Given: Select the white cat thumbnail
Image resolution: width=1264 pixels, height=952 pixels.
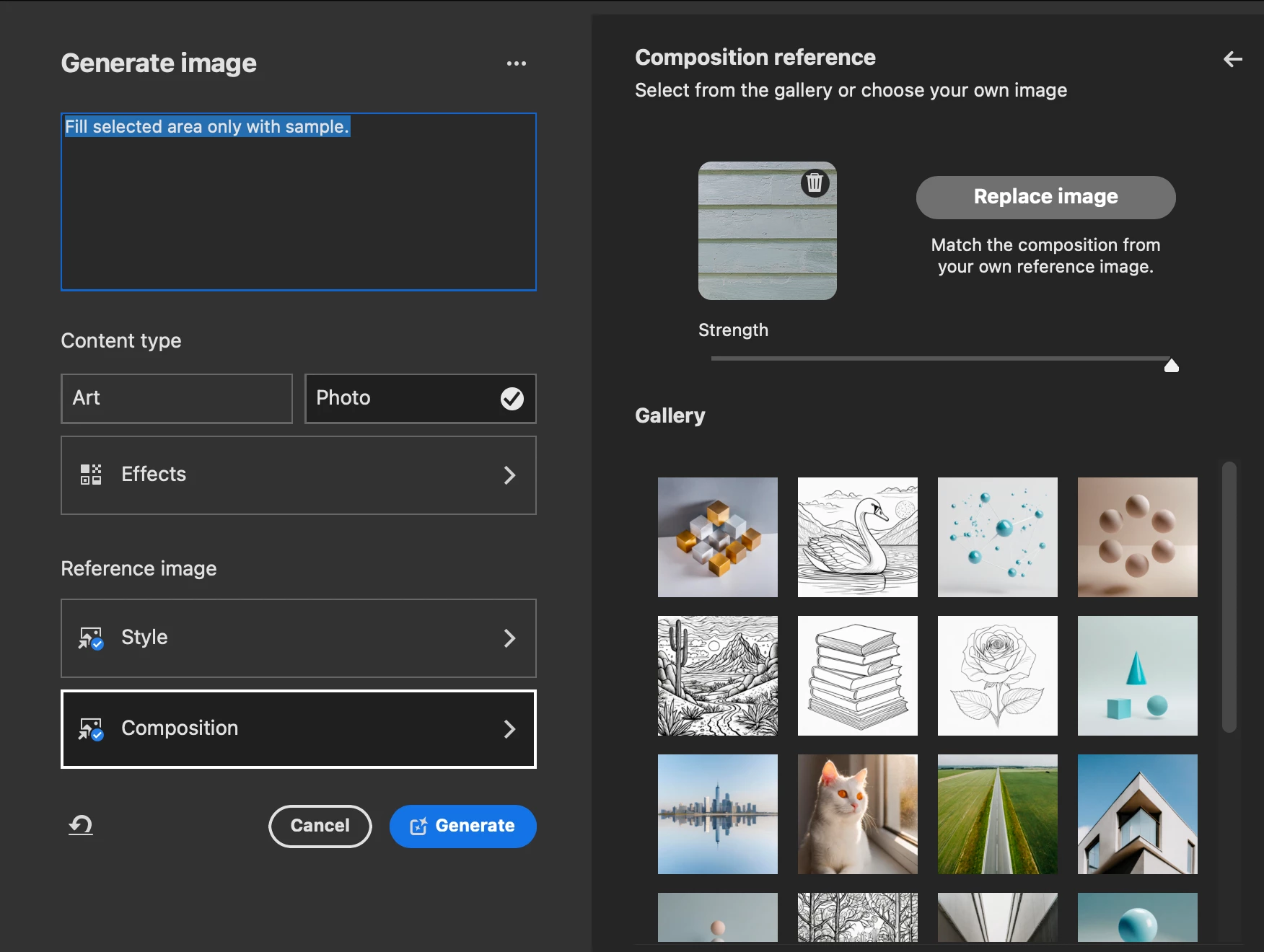Looking at the screenshot, I should point(858,814).
